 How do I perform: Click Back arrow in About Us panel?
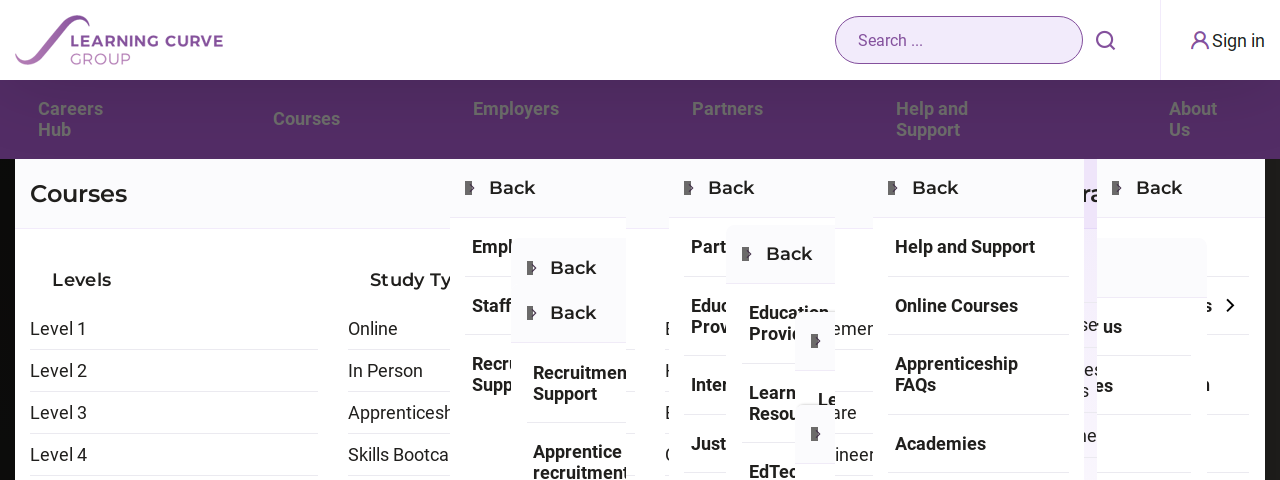click(x=1116, y=188)
